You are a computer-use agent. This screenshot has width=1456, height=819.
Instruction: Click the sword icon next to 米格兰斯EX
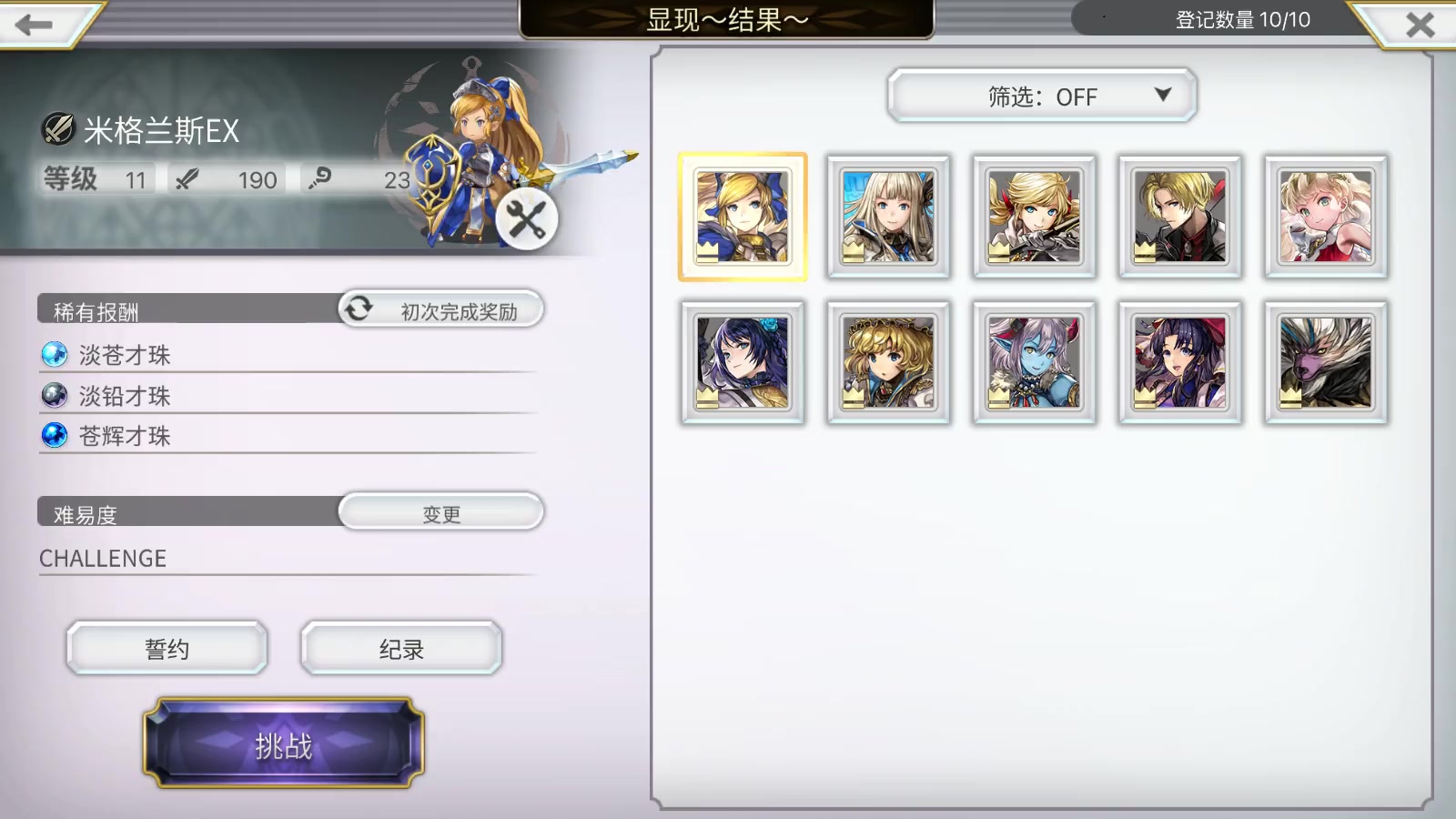tap(58, 129)
